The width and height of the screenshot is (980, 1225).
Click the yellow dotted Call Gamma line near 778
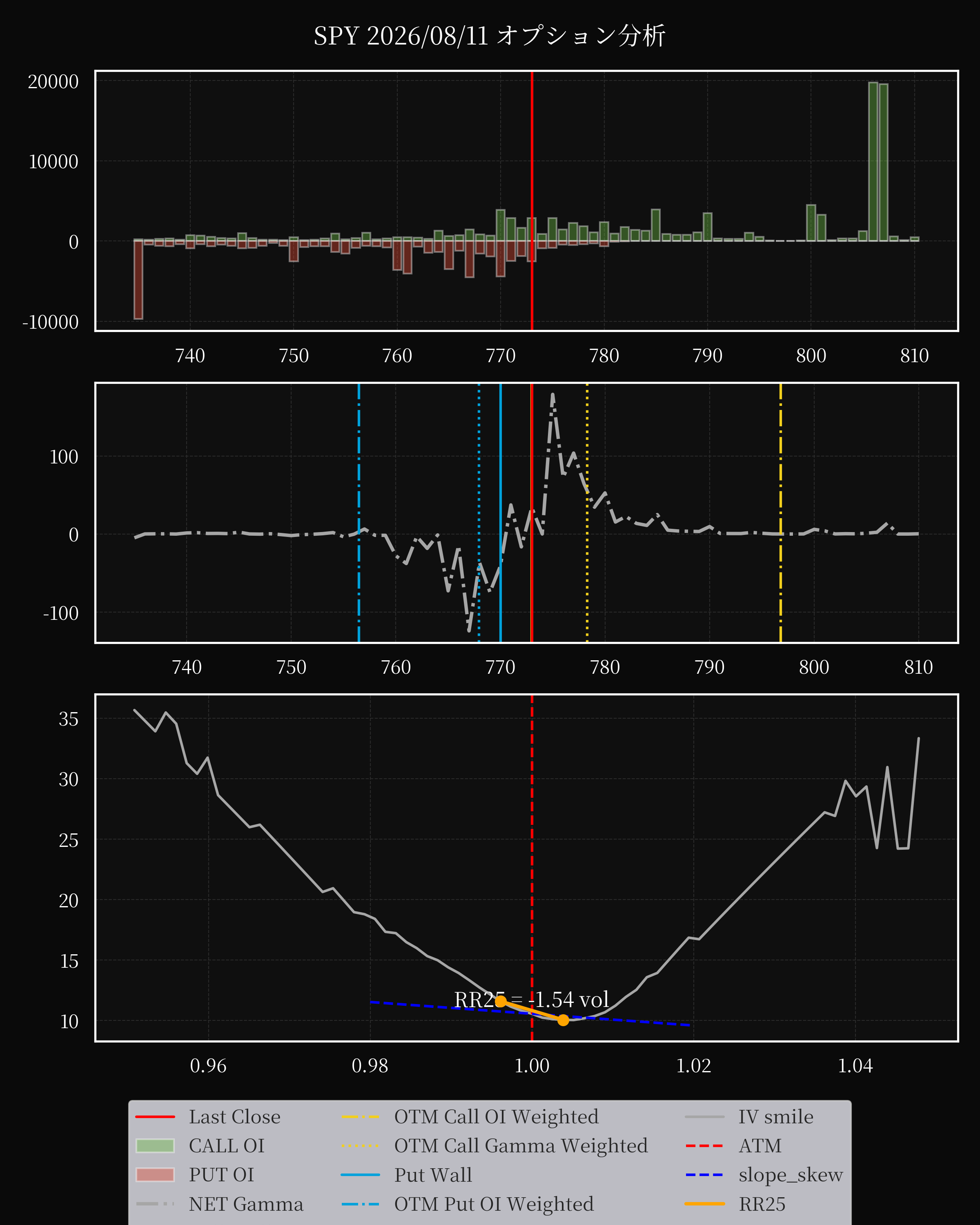coord(587,513)
